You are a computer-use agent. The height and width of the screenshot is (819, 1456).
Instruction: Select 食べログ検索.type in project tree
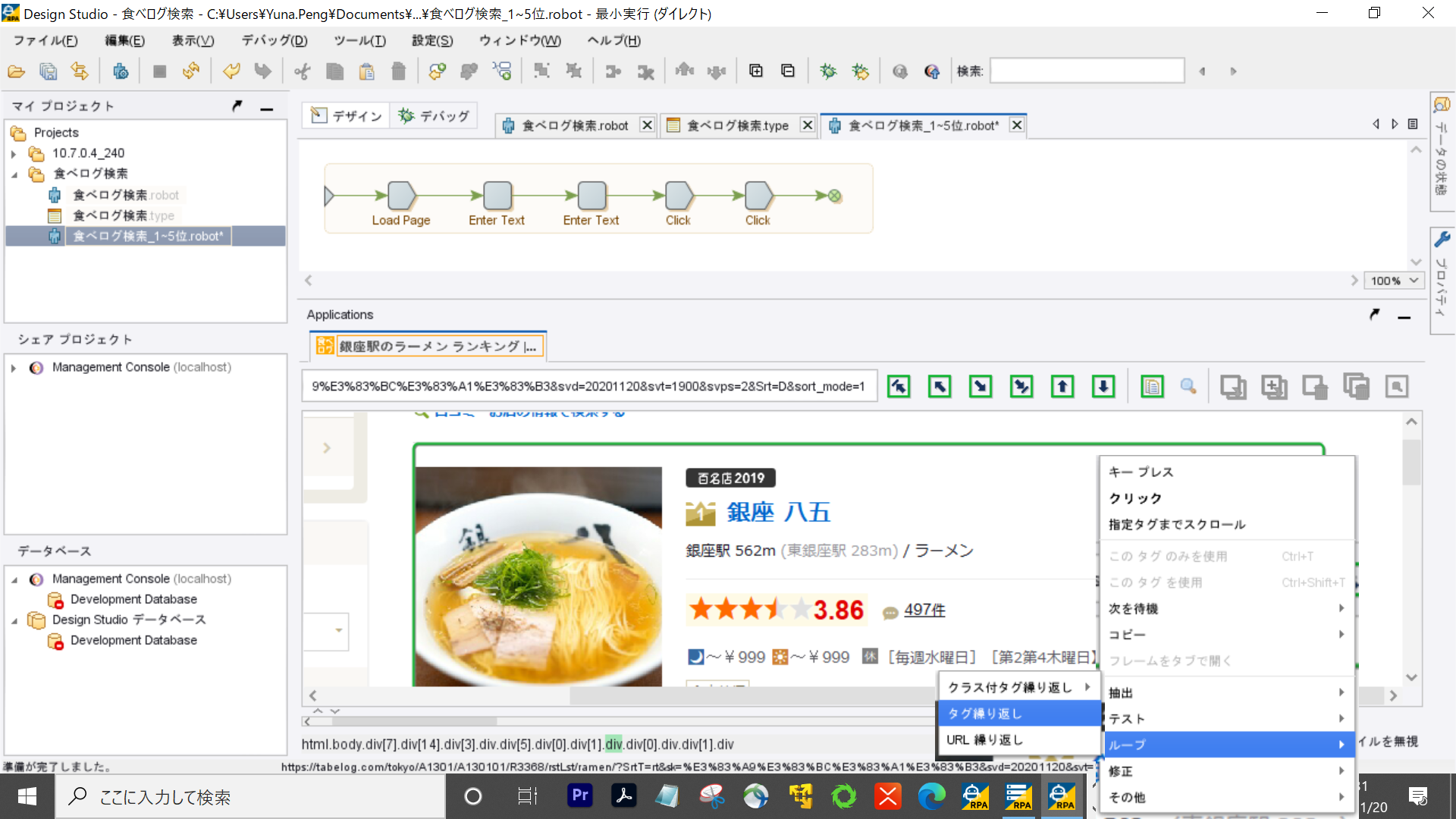[x=124, y=215]
